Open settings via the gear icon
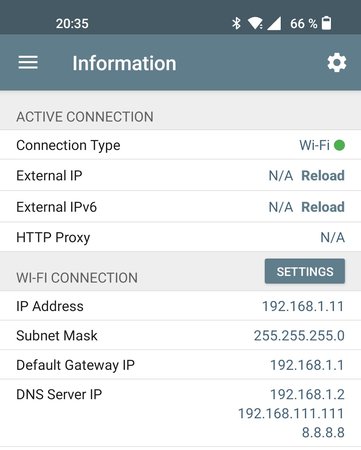 pos(337,63)
